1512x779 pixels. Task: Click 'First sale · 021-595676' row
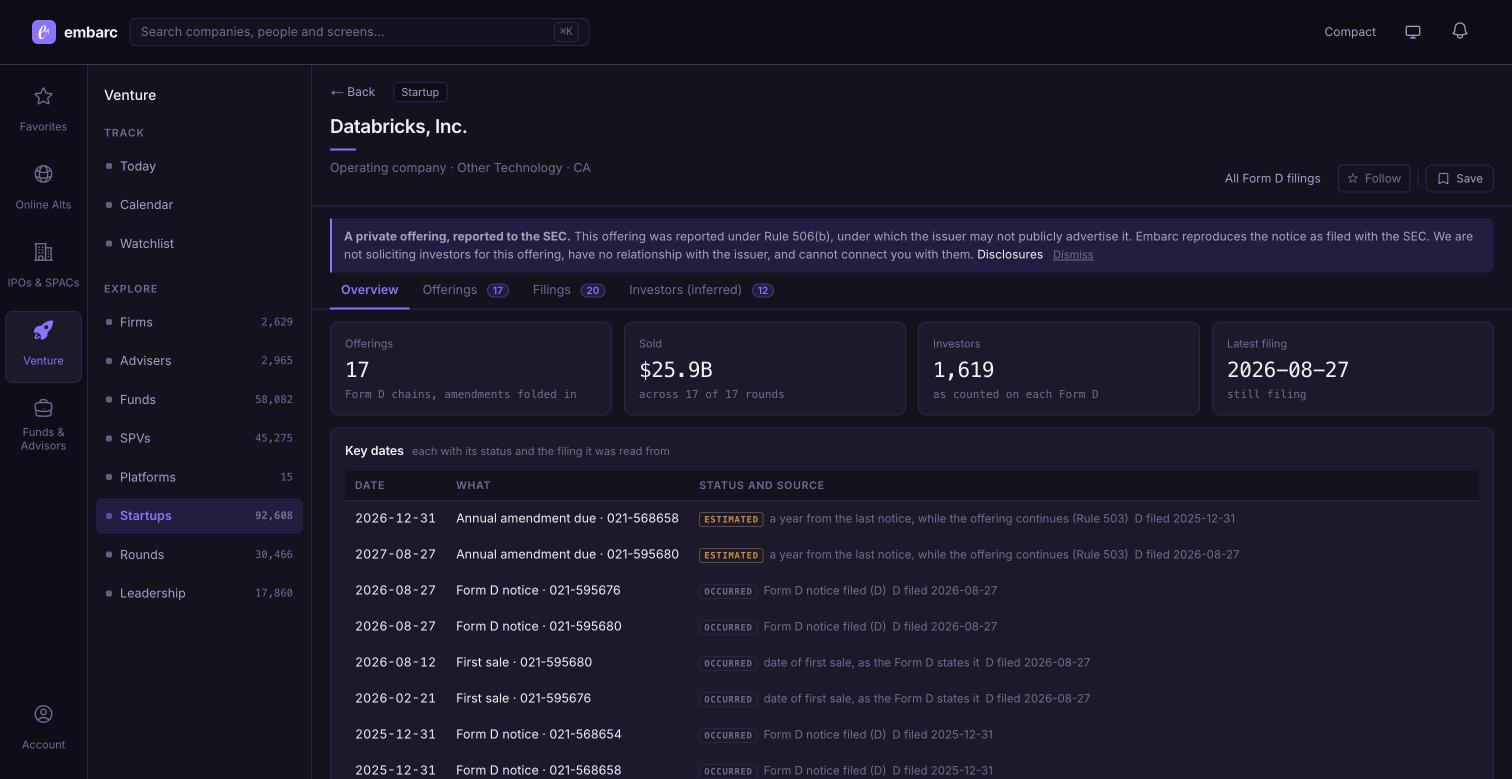(912, 699)
